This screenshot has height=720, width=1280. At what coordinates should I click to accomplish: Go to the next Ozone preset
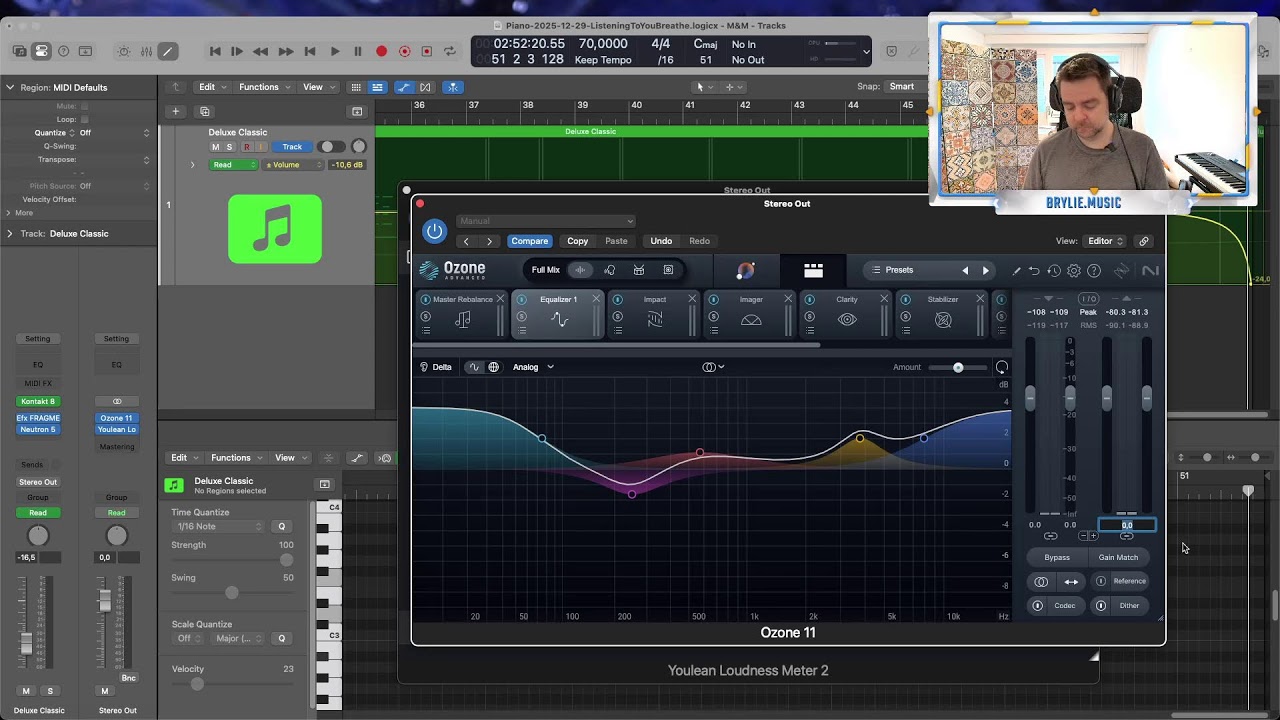985,270
